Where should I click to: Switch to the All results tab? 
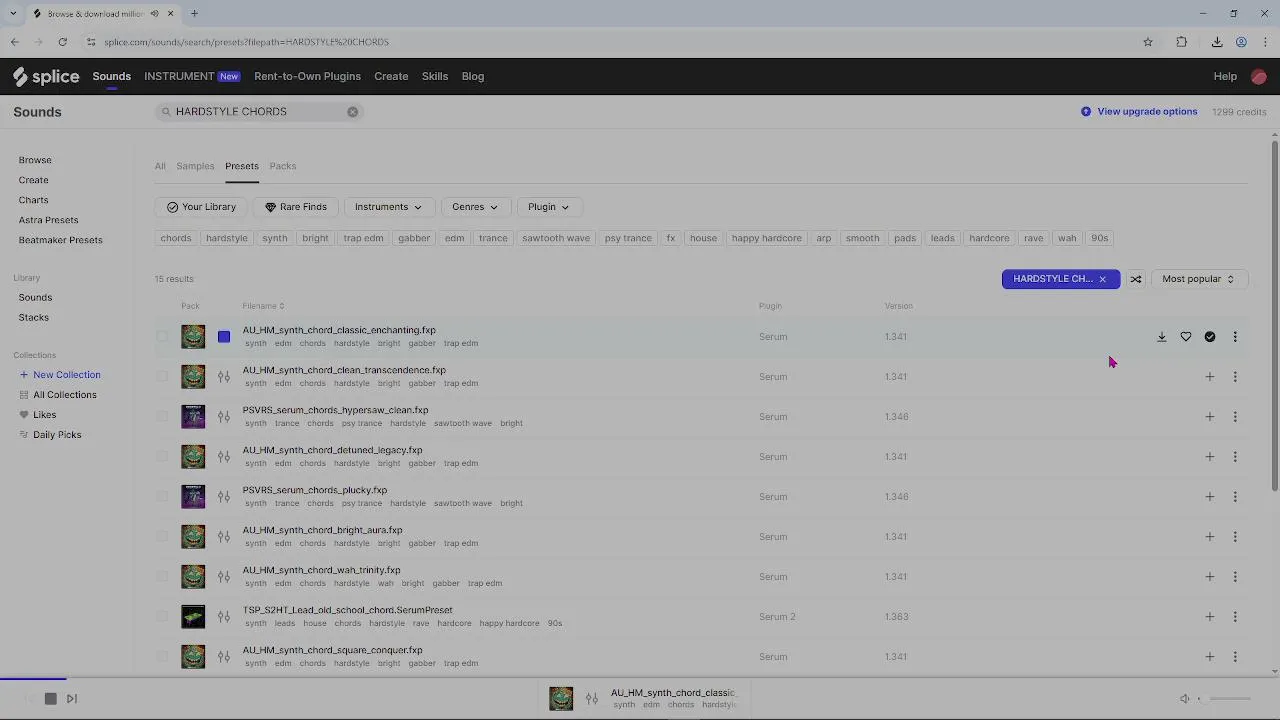(160, 166)
